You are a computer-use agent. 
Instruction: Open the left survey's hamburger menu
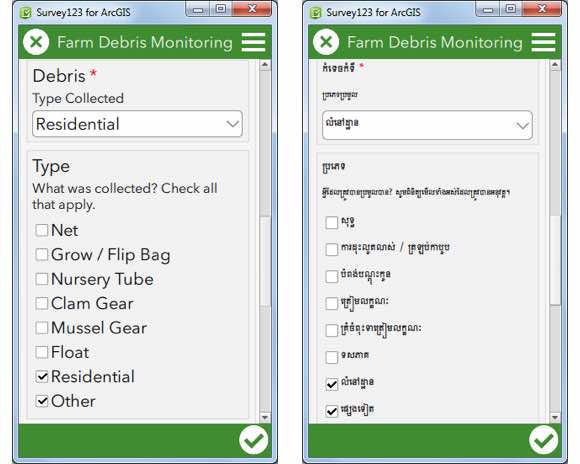253,42
